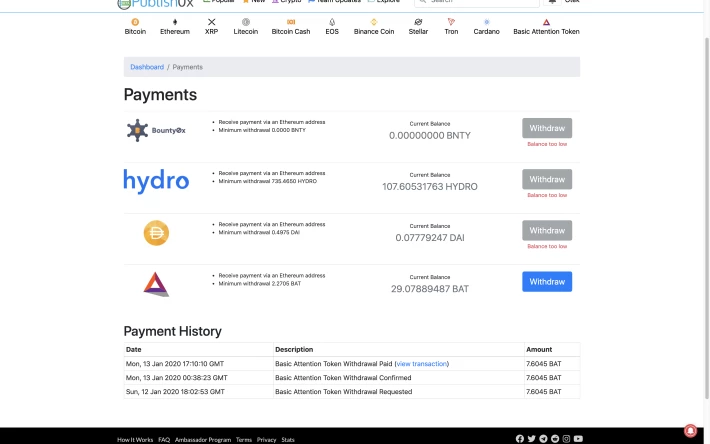The image size is (710, 444).
Task: Open the Ethereum category
Action: (x=175, y=27)
